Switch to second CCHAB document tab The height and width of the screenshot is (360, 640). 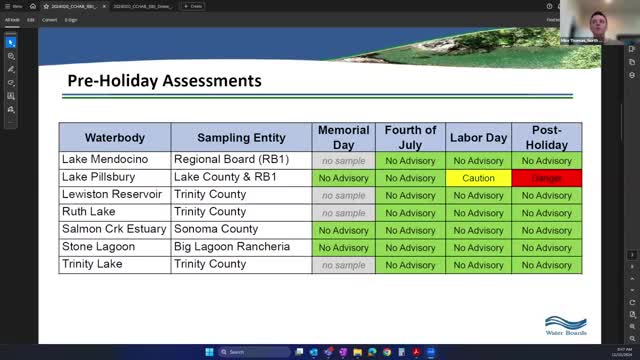(142, 7)
